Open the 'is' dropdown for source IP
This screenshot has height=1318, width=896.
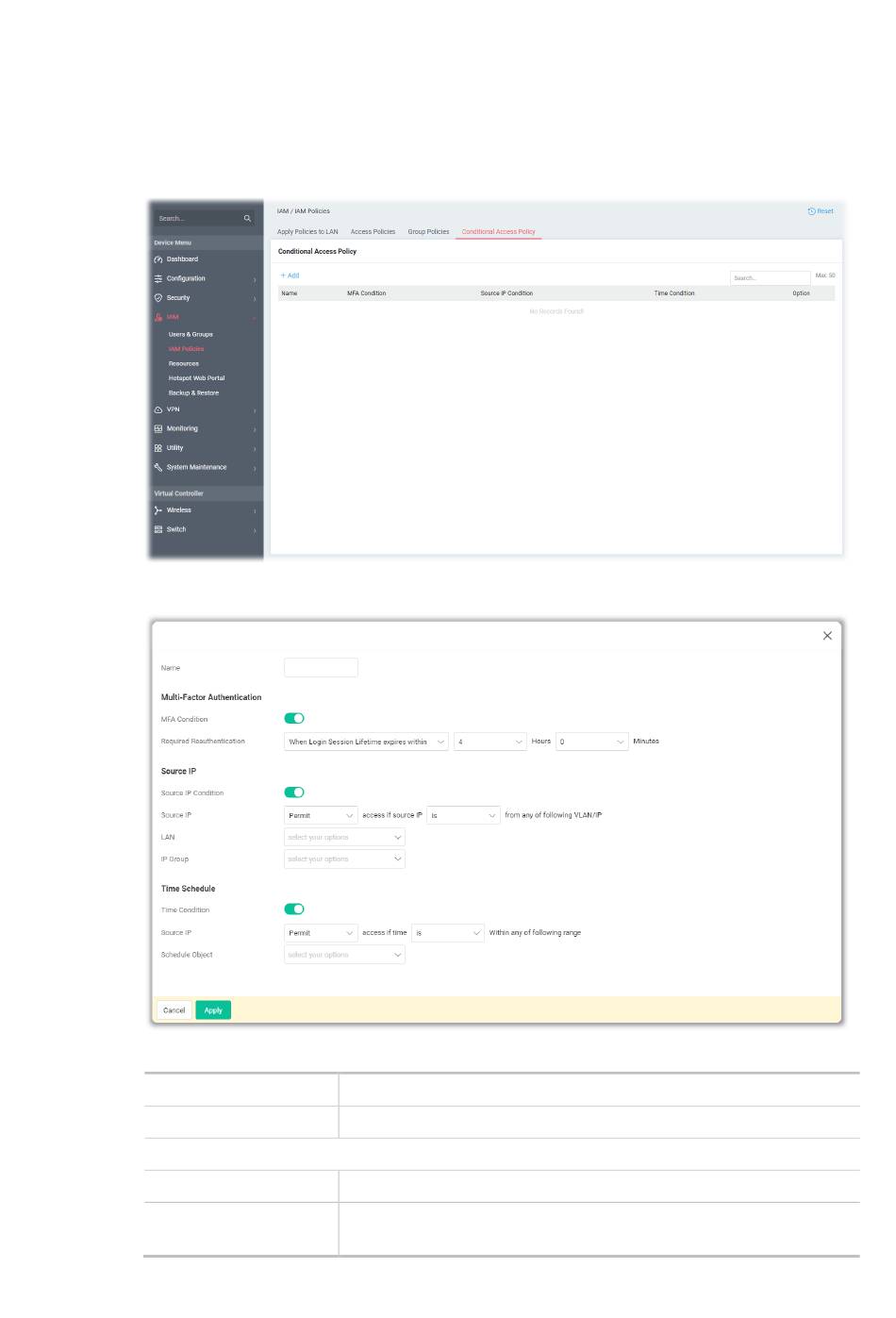(x=463, y=815)
